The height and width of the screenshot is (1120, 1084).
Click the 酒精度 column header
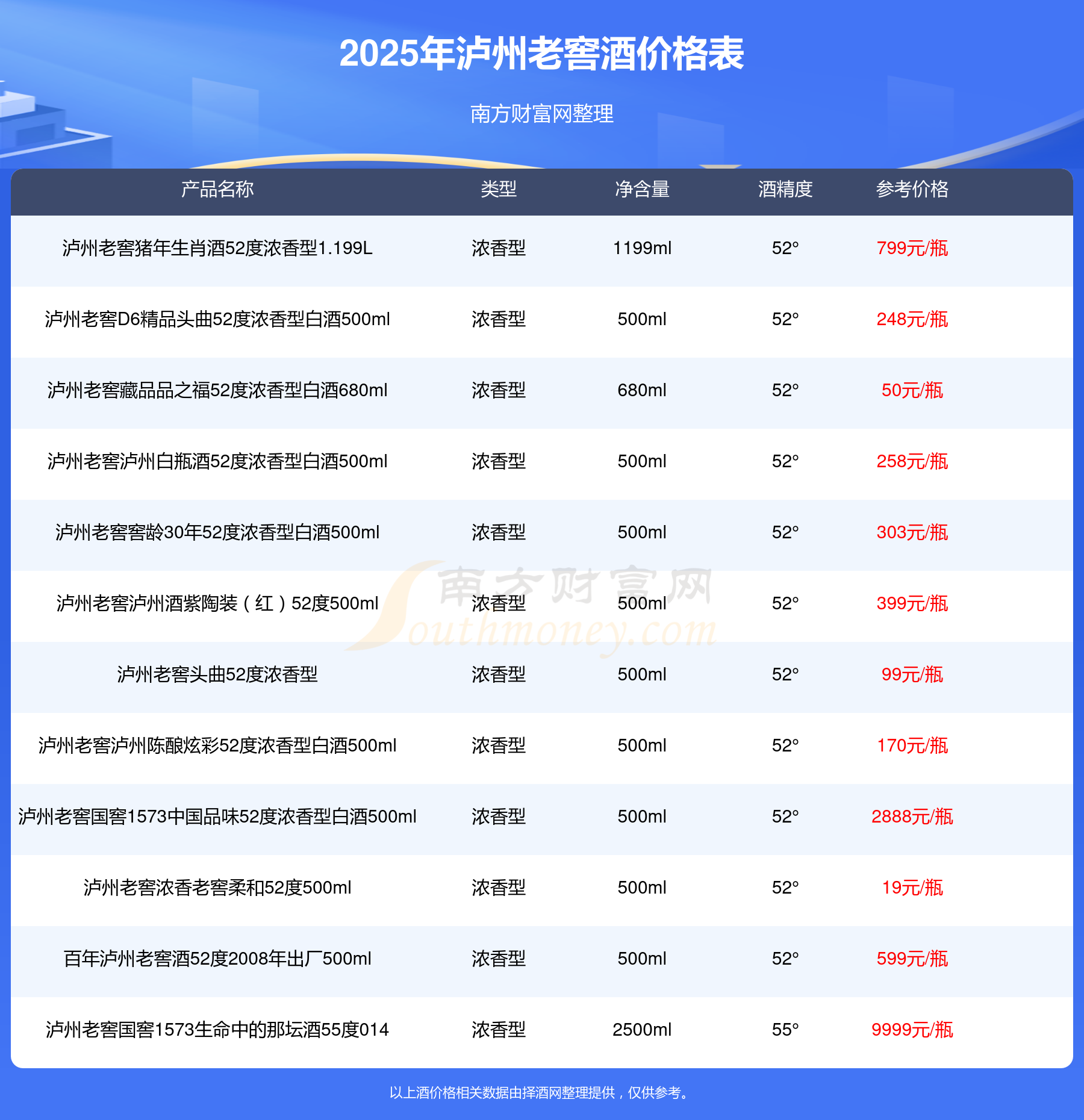click(785, 189)
